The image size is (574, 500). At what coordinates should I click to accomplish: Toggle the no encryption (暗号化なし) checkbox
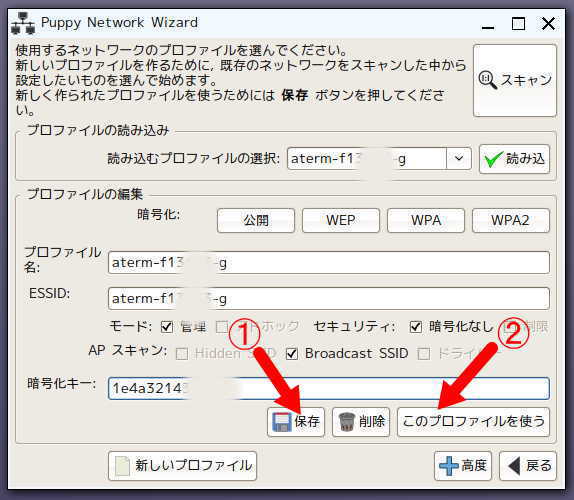[x=415, y=327]
